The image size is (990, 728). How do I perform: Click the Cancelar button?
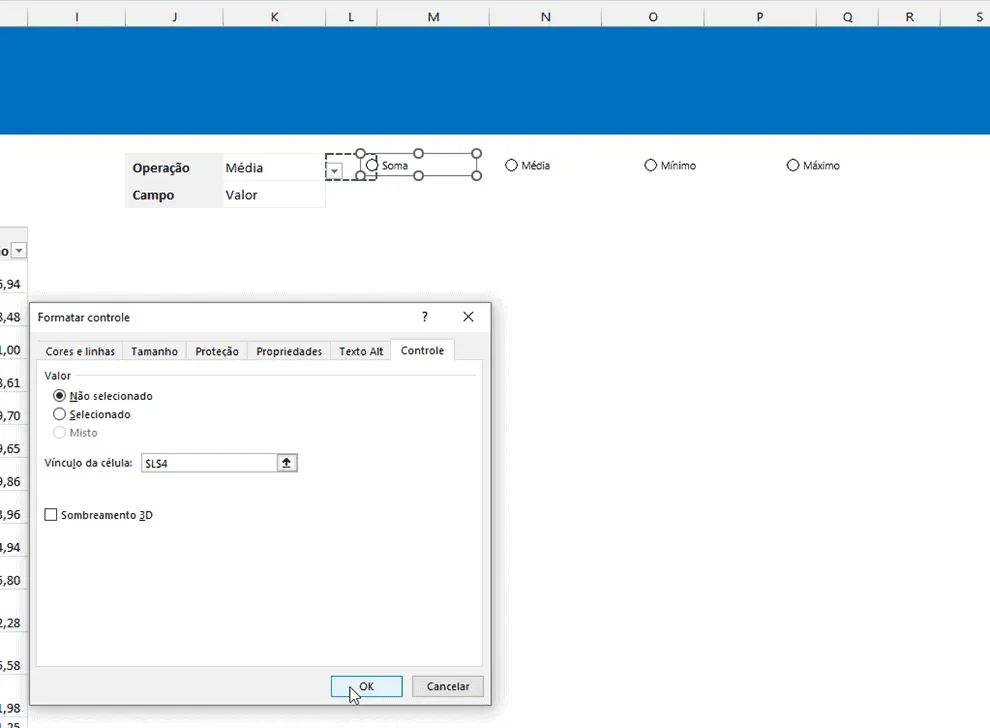448,686
